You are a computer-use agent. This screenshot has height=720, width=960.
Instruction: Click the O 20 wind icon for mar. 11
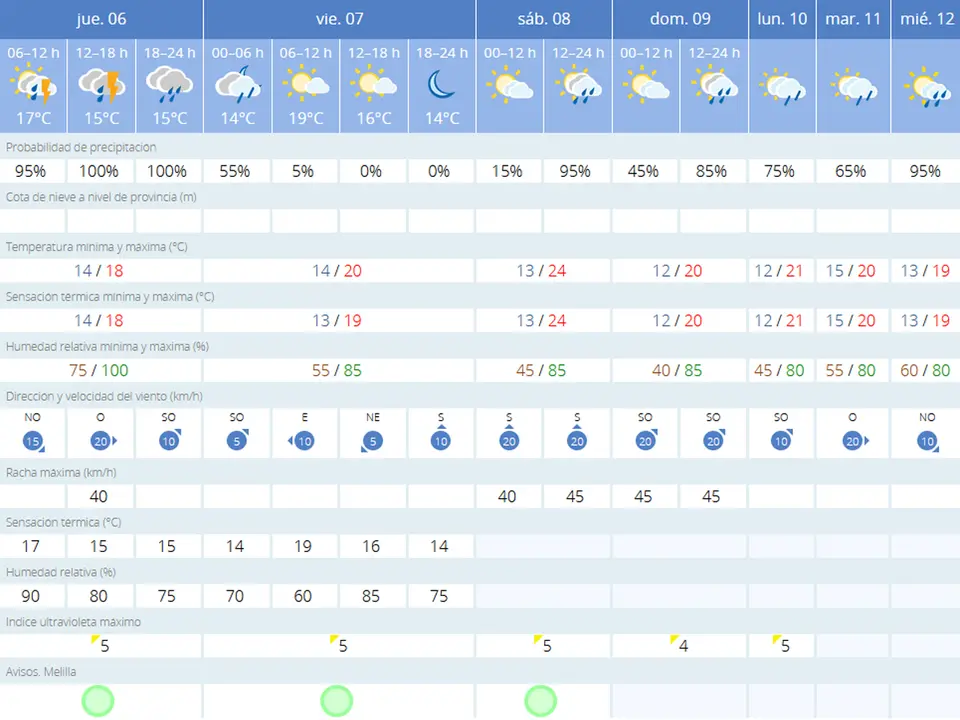tap(855, 441)
